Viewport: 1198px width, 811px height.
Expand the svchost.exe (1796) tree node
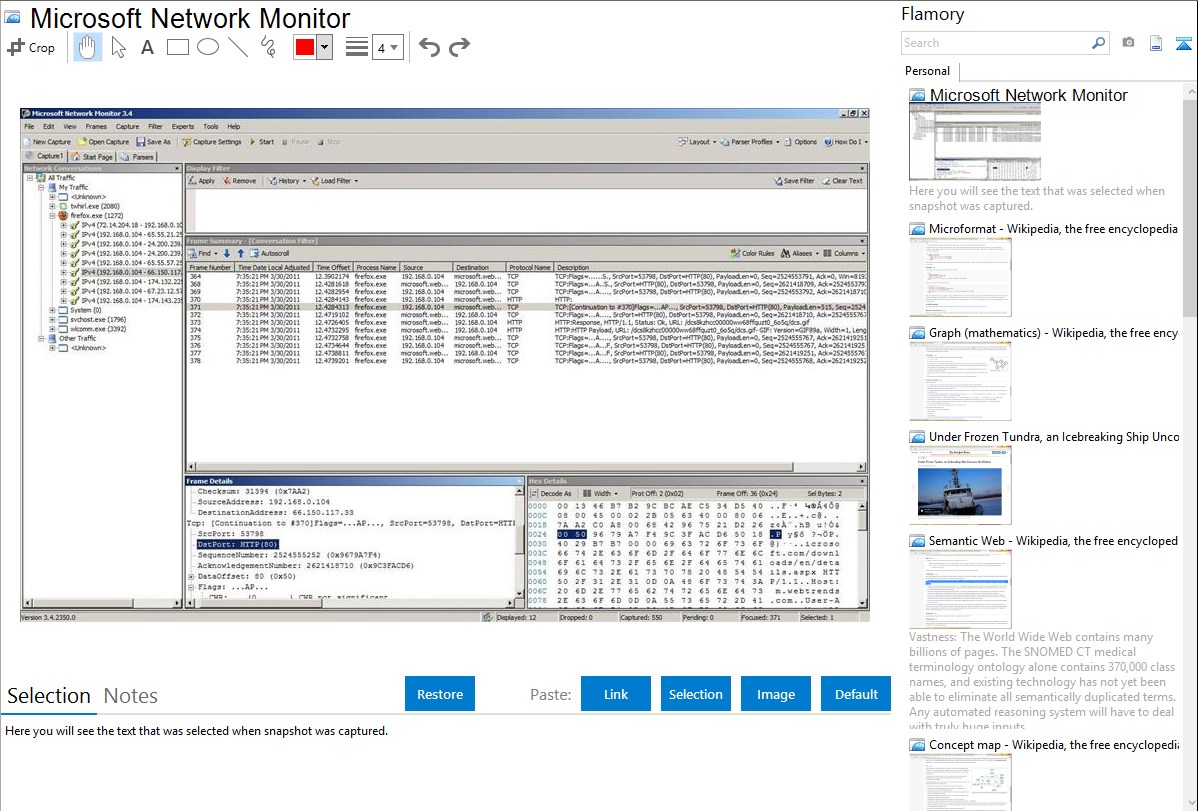(53, 320)
